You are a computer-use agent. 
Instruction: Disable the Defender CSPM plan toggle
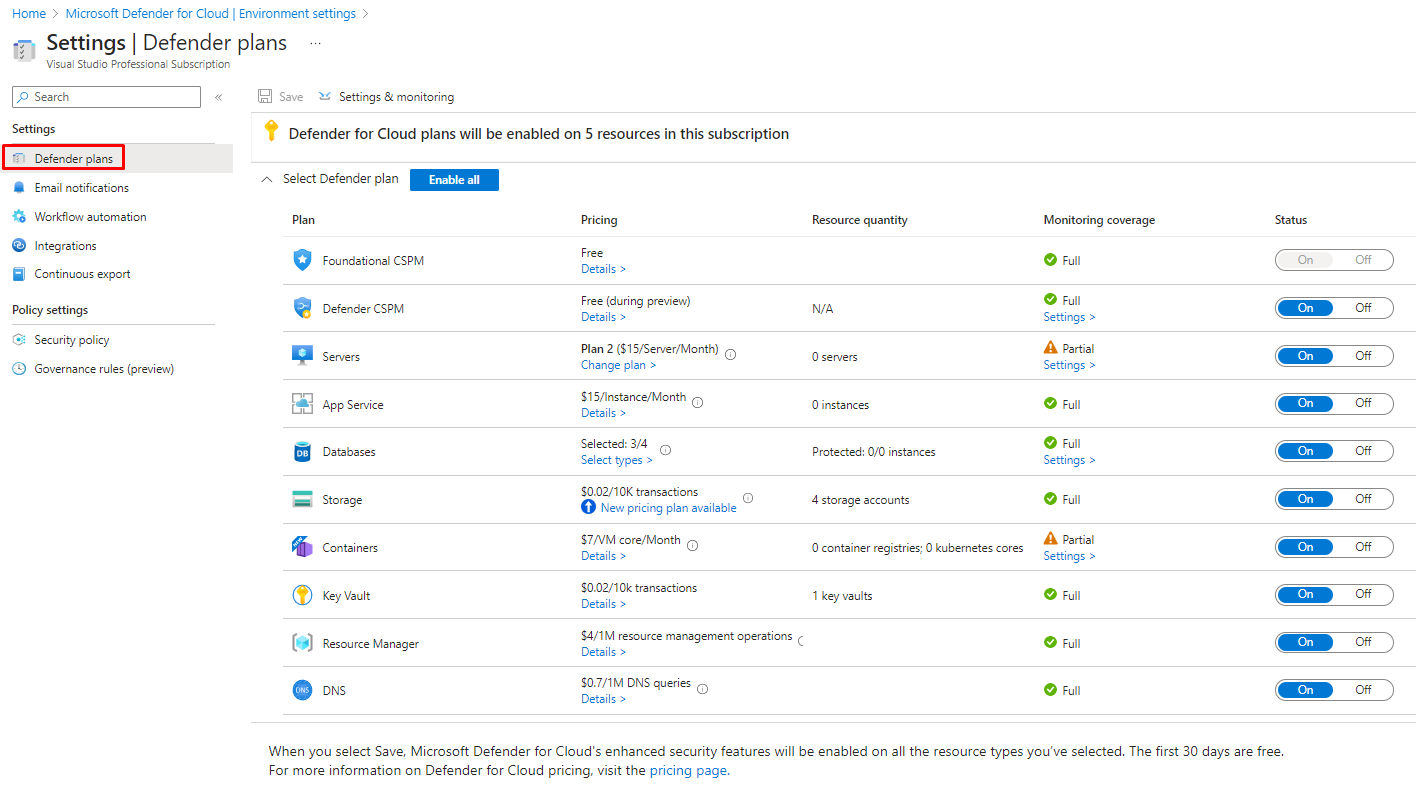pyautogui.click(x=1362, y=308)
